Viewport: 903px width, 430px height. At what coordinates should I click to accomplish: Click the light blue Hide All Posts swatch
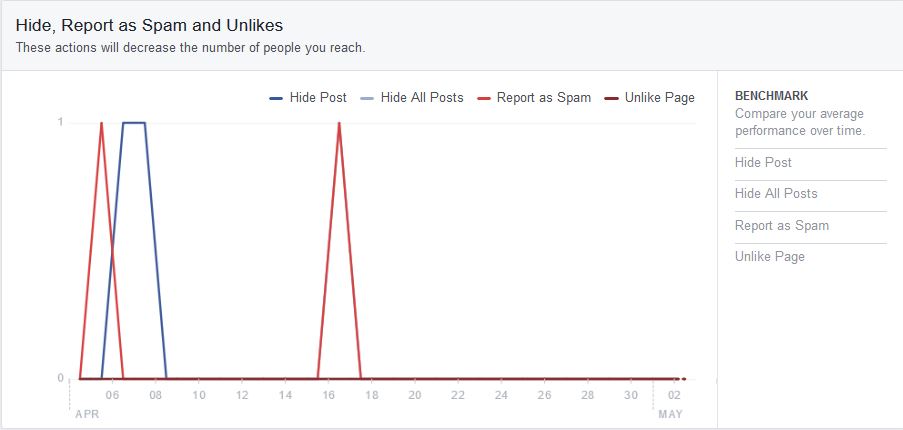(x=367, y=98)
